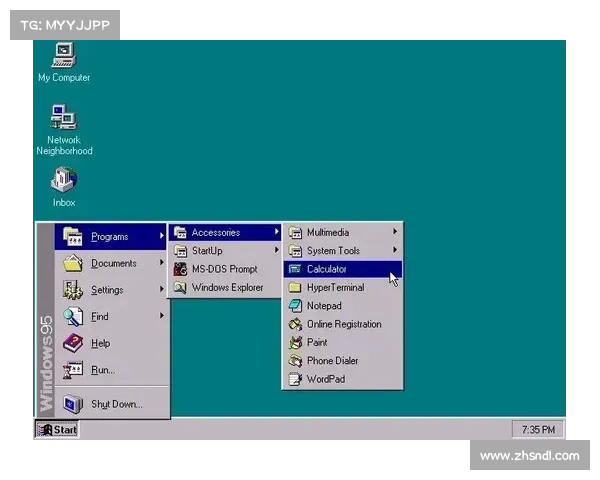Viewport: 600px width, 480px height.
Task: Click the Notepad icon
Action: (x=295, y=306)
